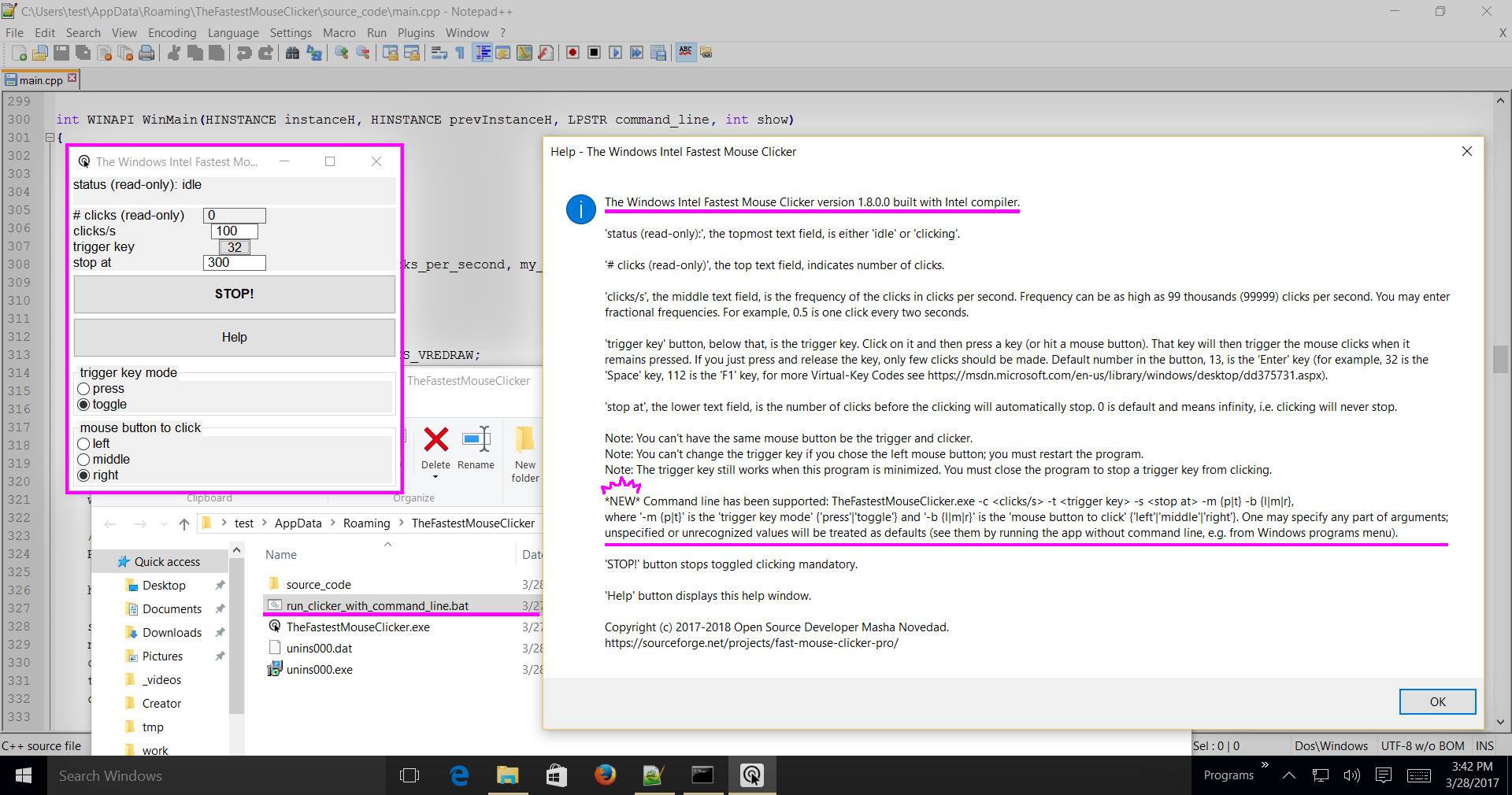Click the Replace toolbar icon
This screenshot has width=1512, height=795.
[x=313, y=53]
